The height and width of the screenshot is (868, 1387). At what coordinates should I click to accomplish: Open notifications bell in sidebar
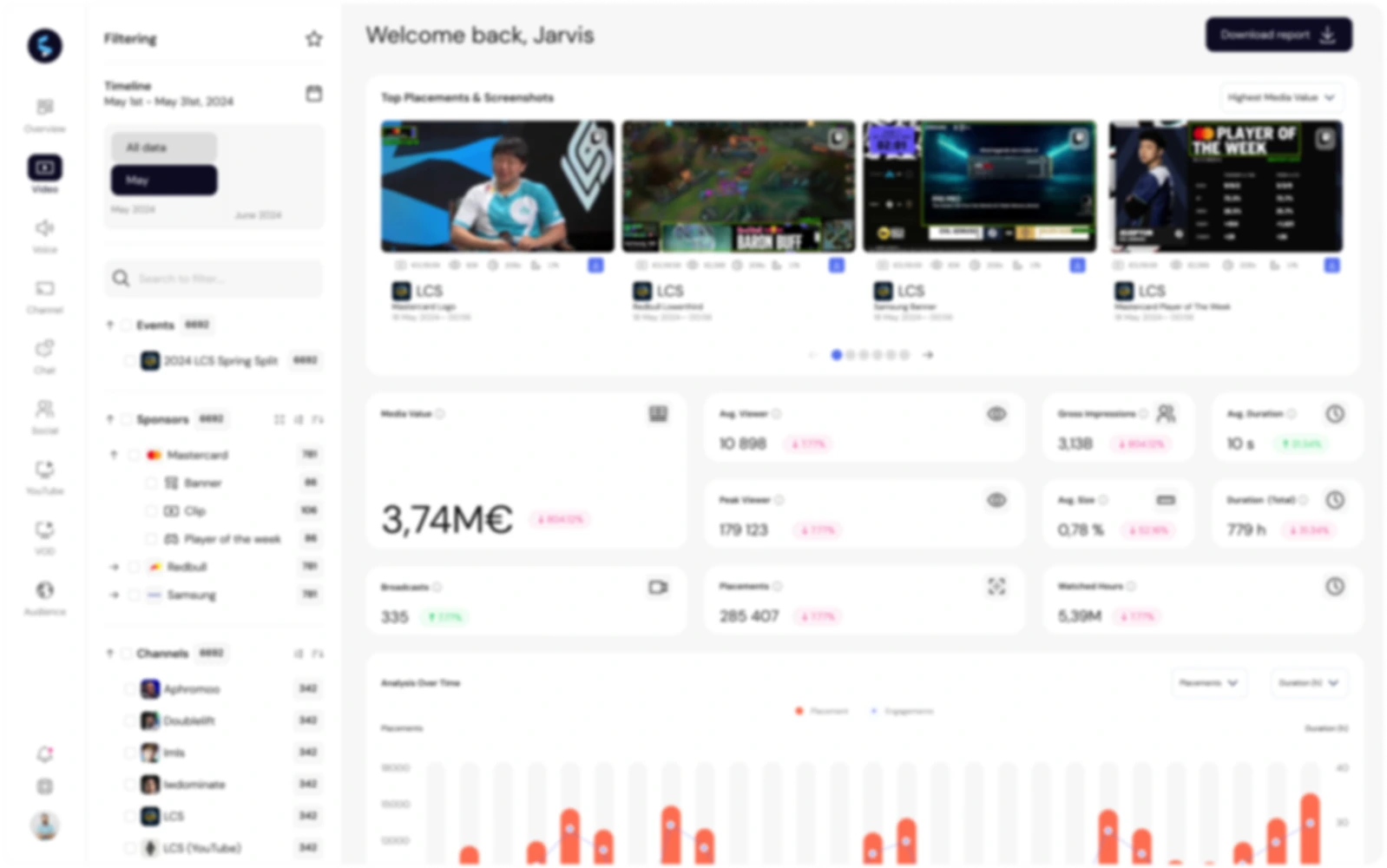tap(44, 754)
